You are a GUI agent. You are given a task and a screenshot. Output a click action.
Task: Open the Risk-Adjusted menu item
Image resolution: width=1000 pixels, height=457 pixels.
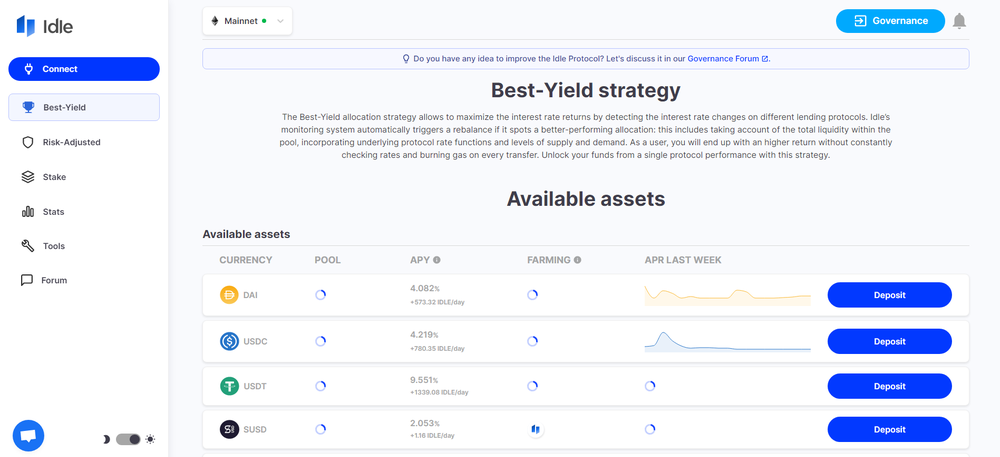[x=84, y=142]
